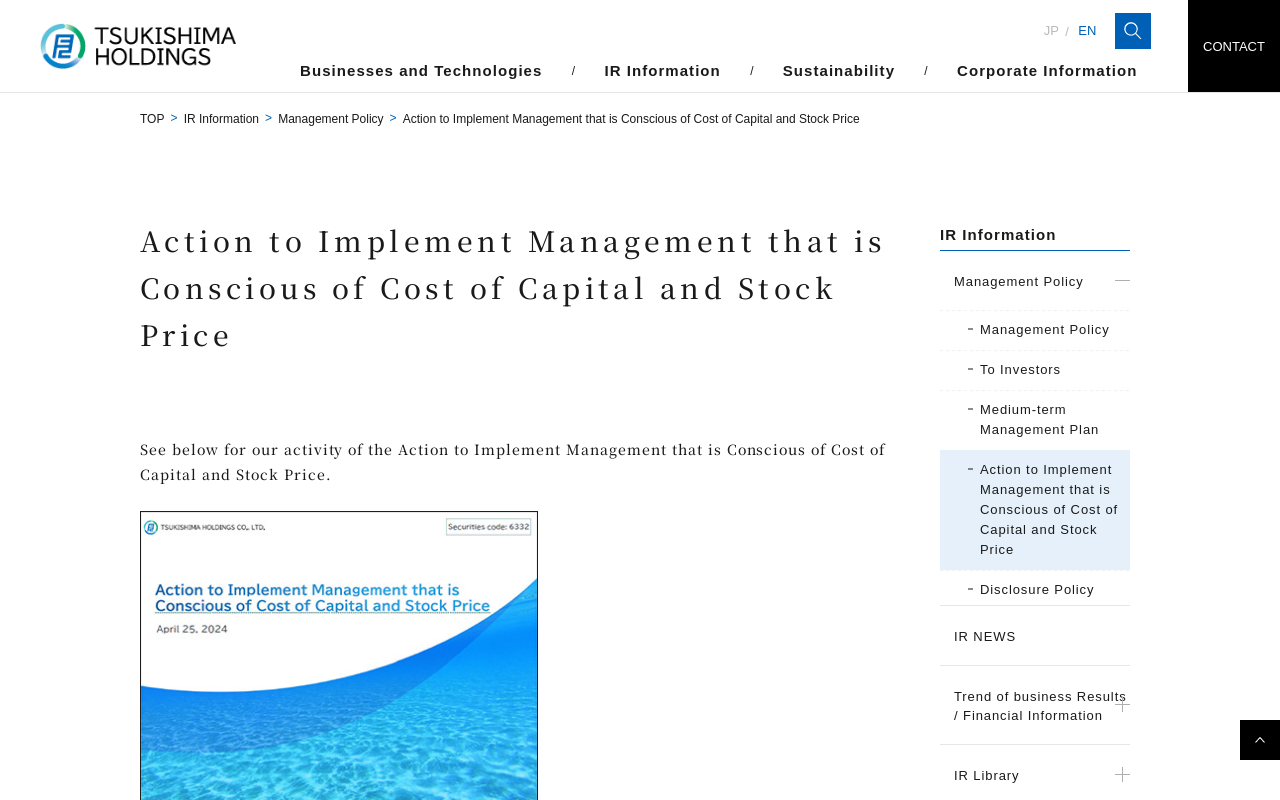Click the Tsukishima Holdings logo
1280x800 pixels.
coord(138,46)
